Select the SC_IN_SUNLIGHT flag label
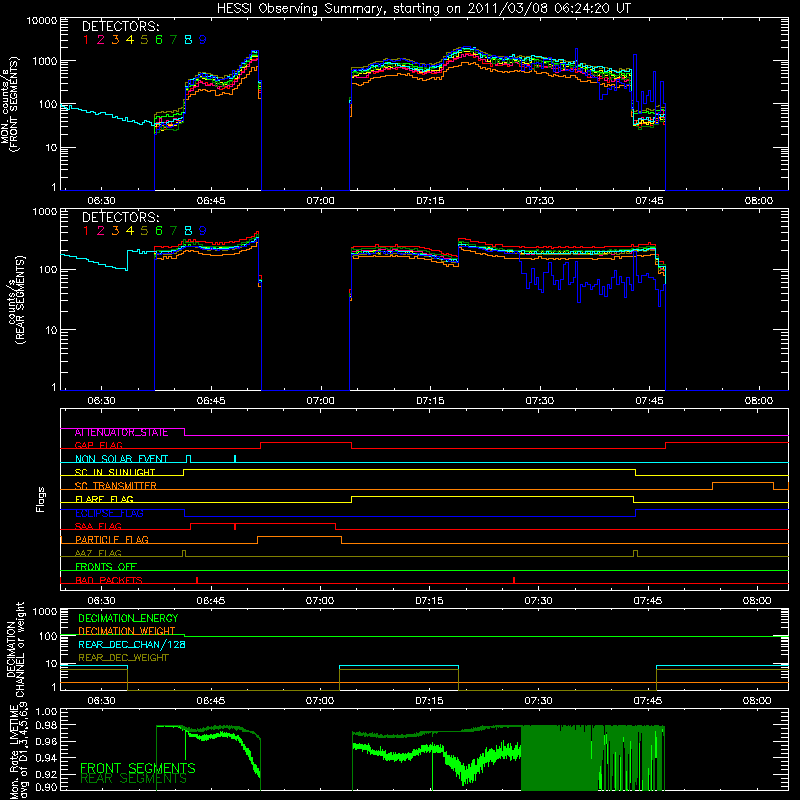The width and height of the screenshot is (800, 800). [115, 472]
